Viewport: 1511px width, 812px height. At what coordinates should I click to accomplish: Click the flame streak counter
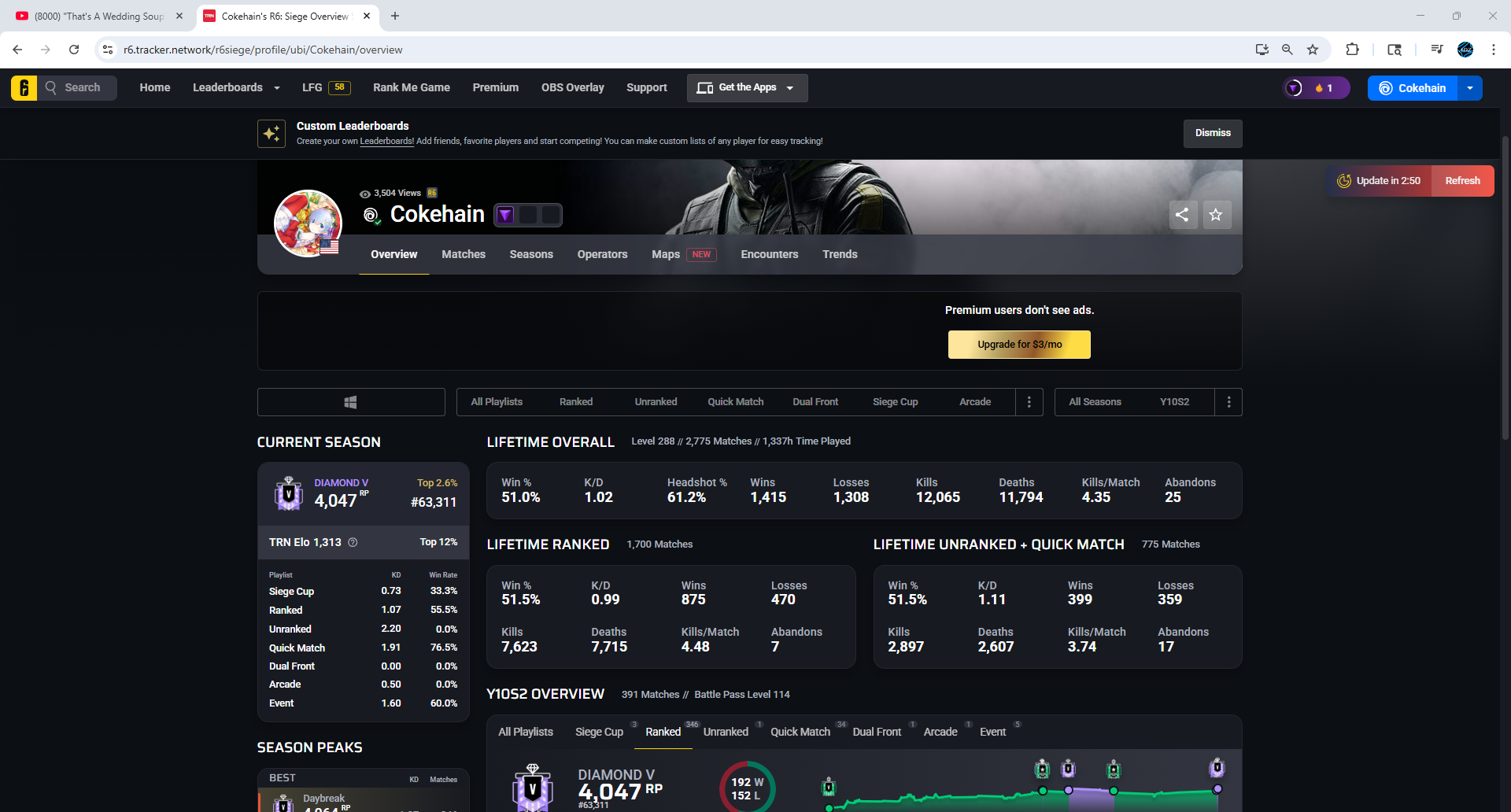(x=1324, y=88)
